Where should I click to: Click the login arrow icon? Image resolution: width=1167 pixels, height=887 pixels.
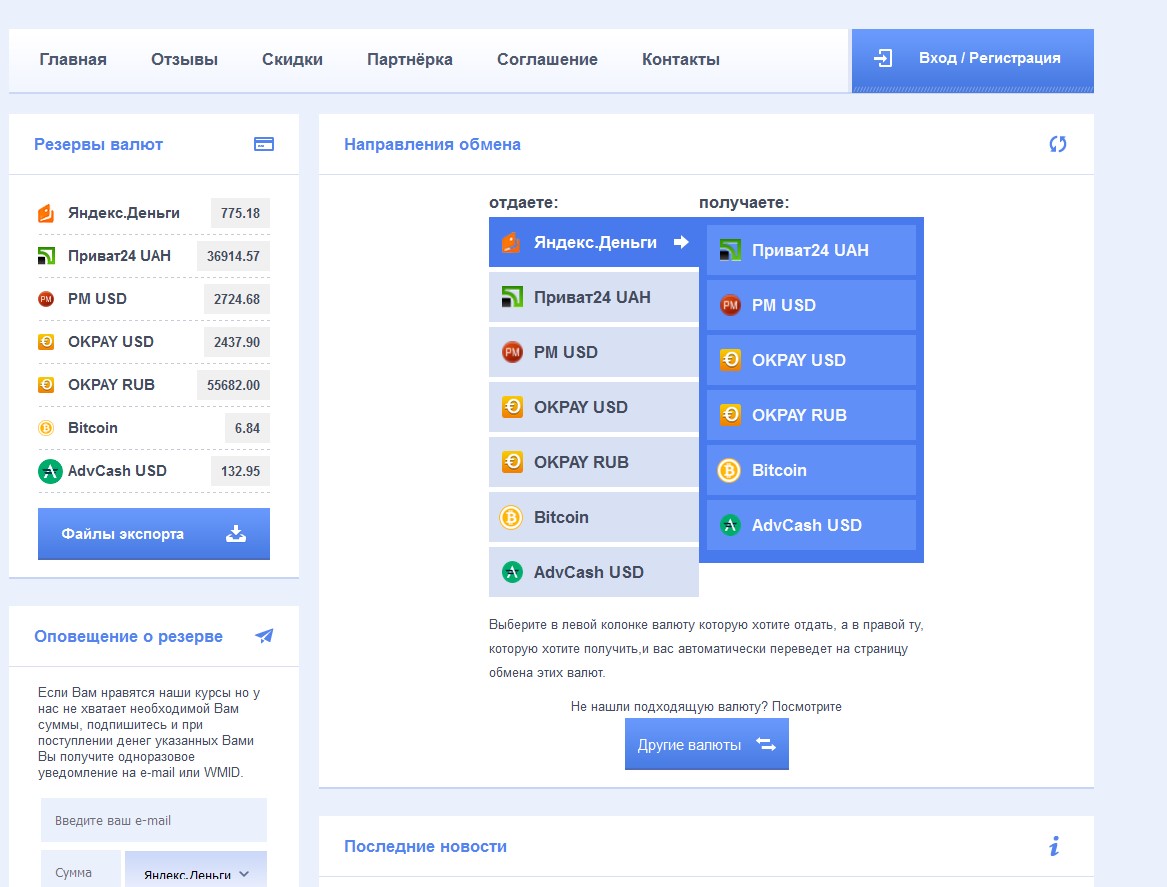[x=883, y=58]
